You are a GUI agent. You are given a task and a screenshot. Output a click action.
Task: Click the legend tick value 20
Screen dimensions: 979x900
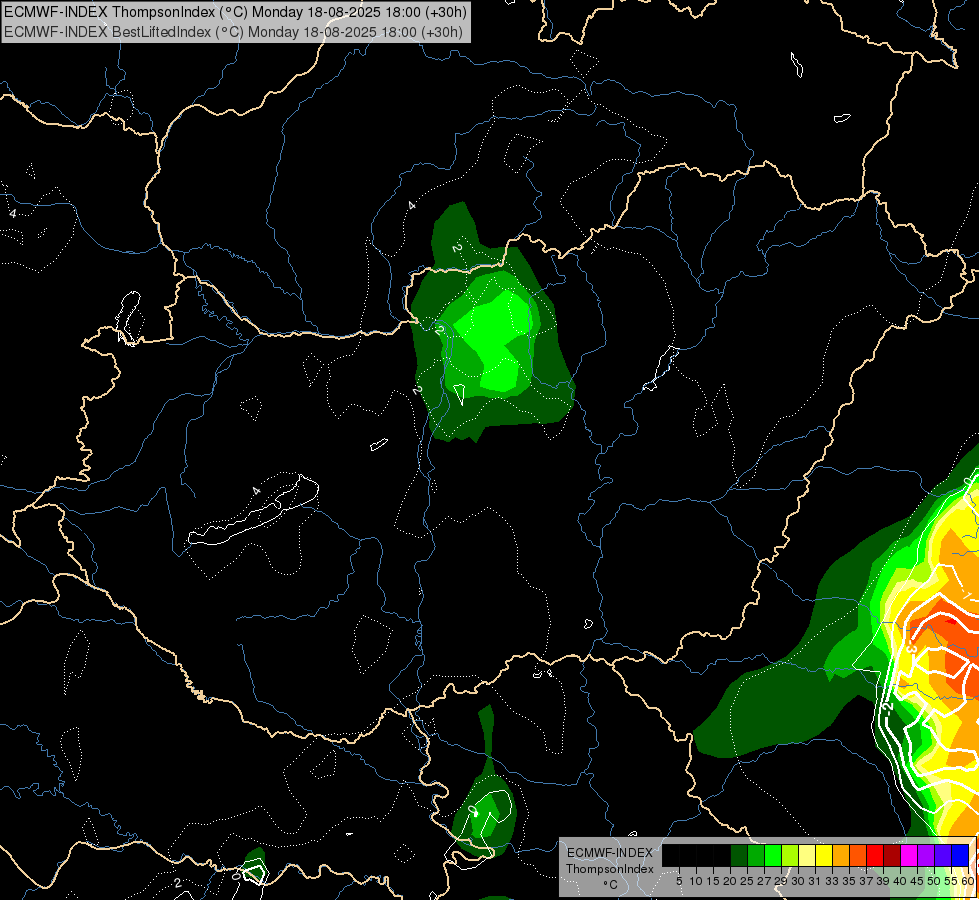(730, 881)
